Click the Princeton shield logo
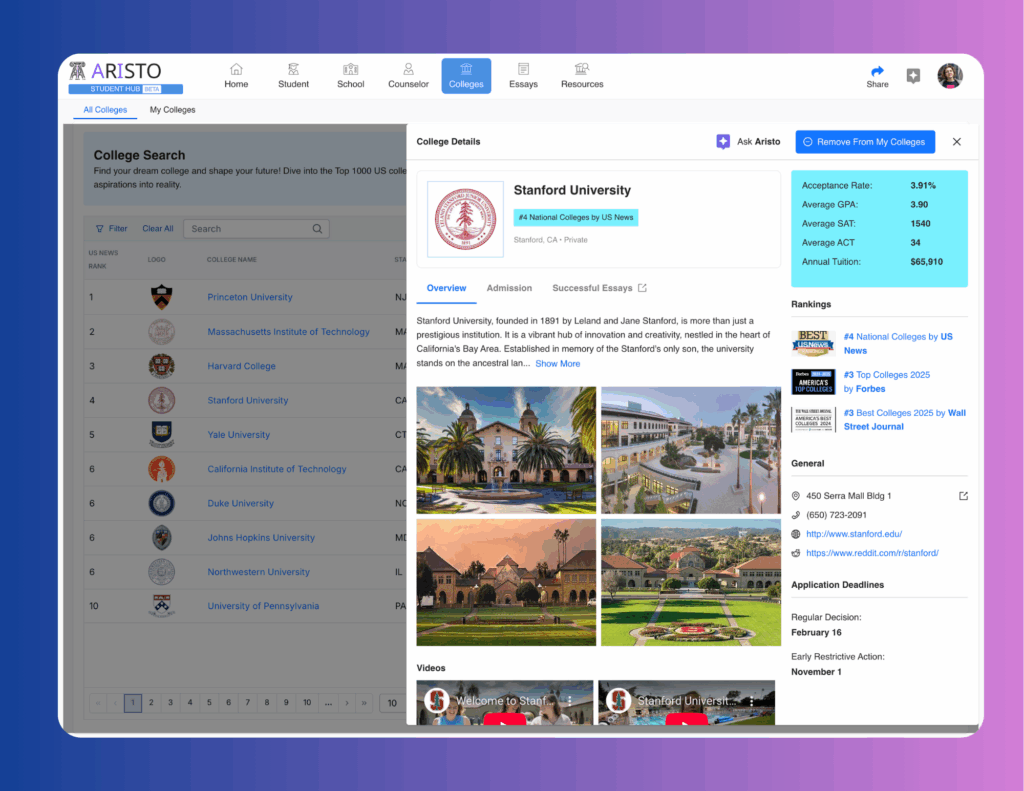This screenshot has height=791, width=1024. click(161, 297)
